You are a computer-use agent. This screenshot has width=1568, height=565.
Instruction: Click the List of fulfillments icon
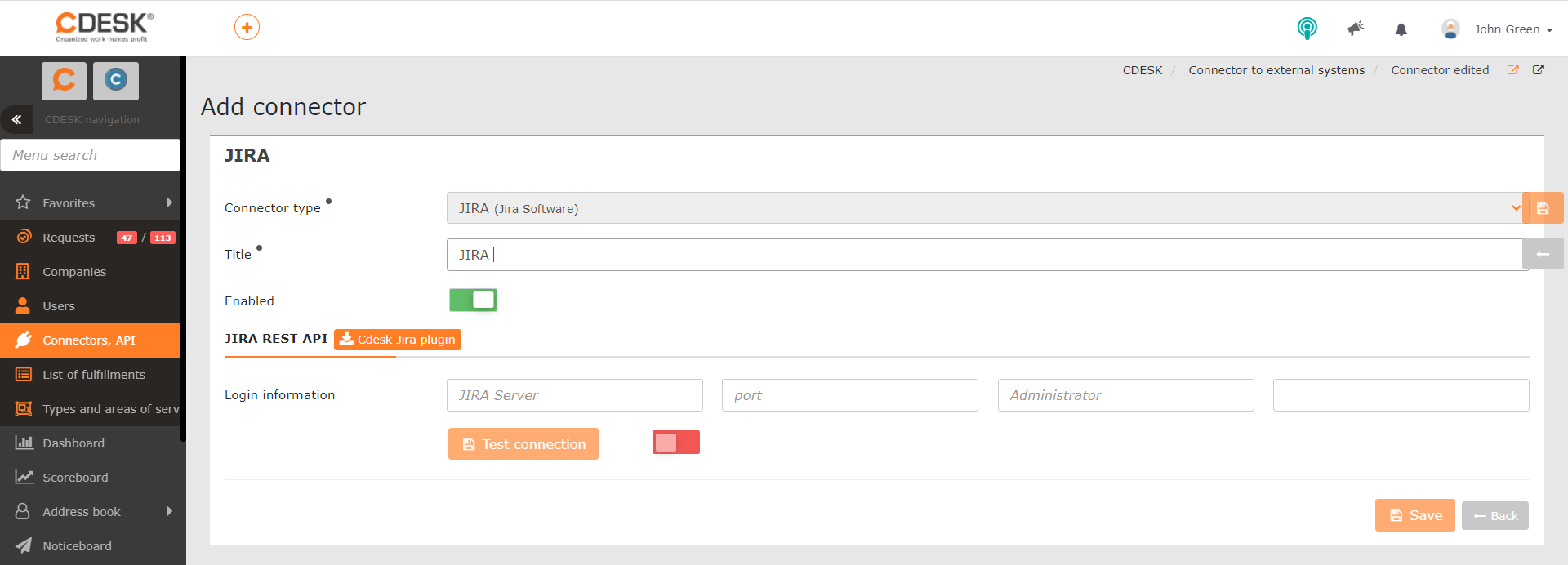24,374
